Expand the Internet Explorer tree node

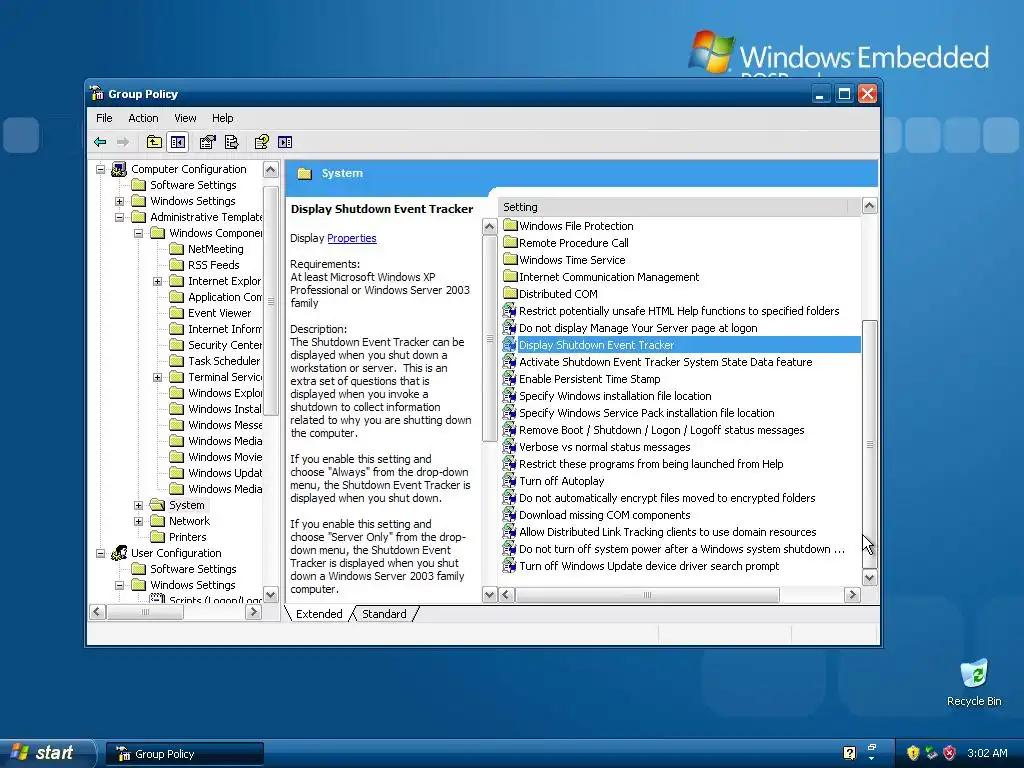(157, 281)
